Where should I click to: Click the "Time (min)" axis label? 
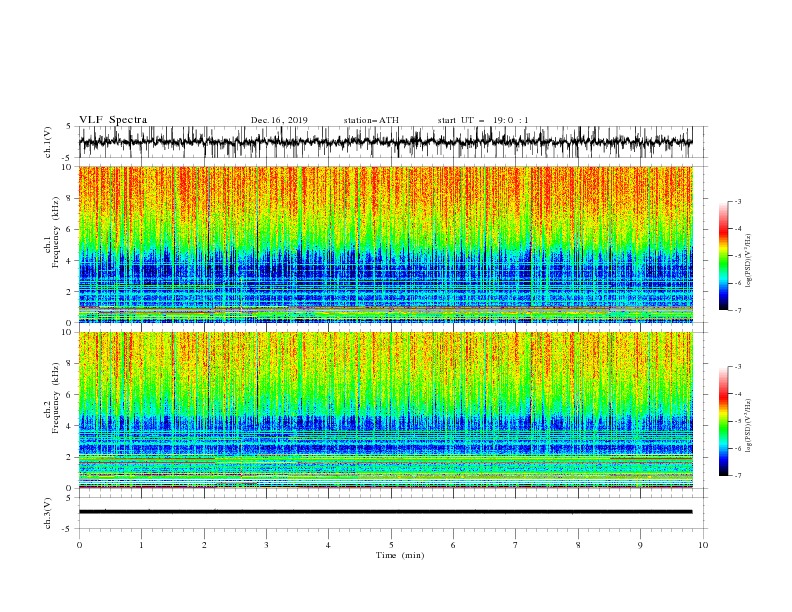pos(400,555)
